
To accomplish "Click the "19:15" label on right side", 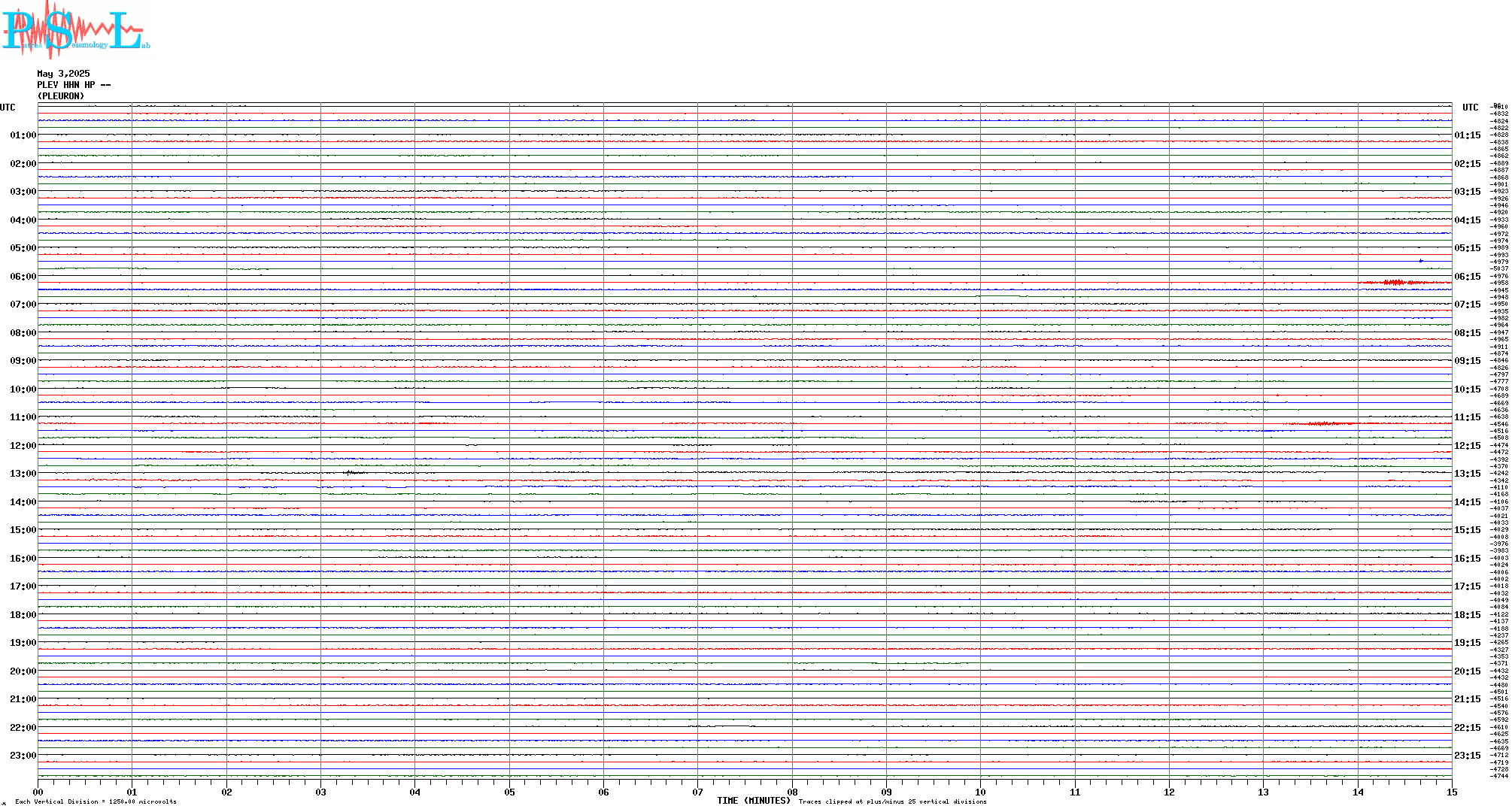I will (1468, 643).
